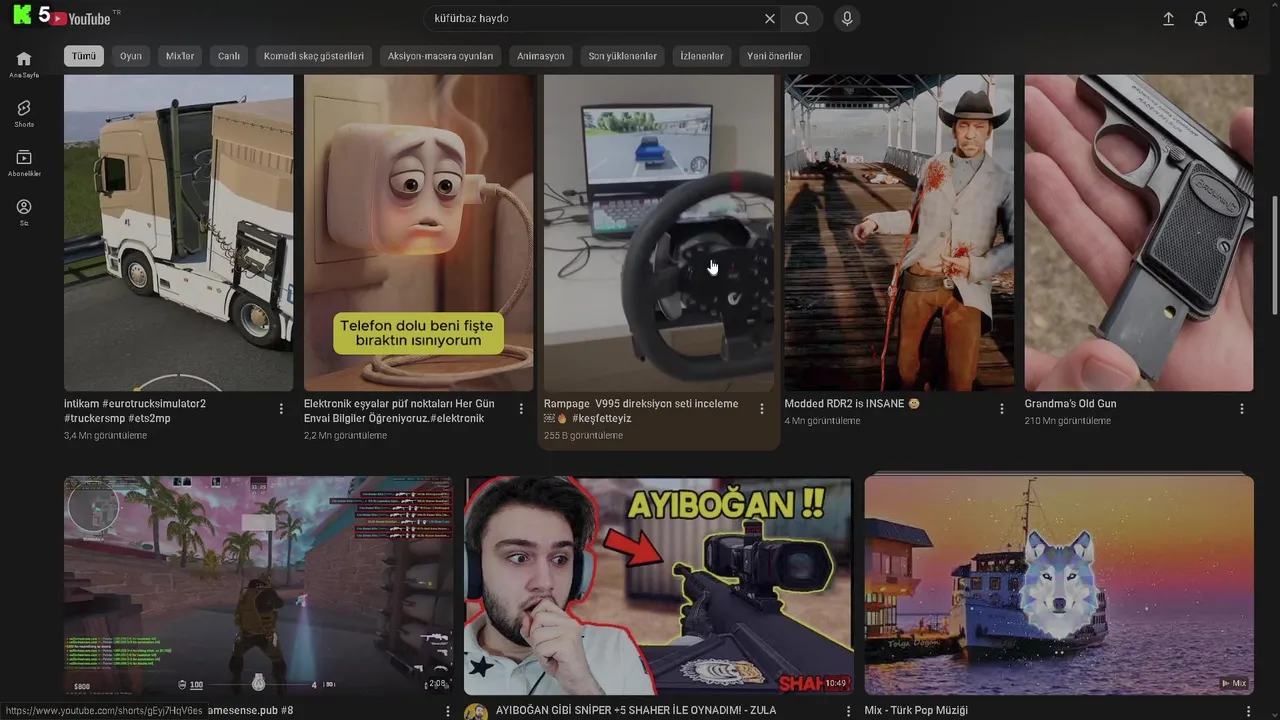Viewport: 1280px width, 720px height.
Task: Open 'Modded RDR2 is INSANE' title
Action: click(x=852, y=404)
